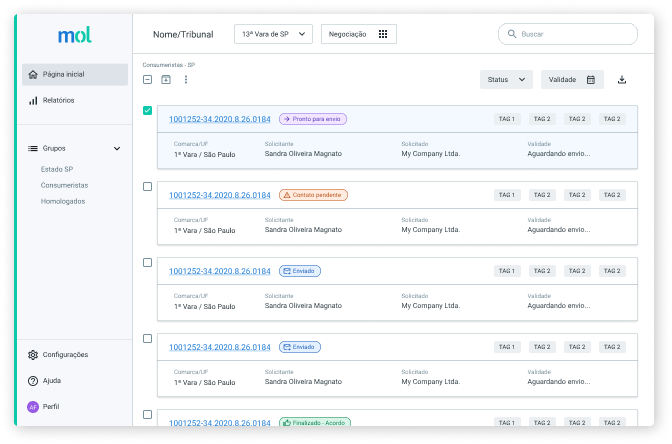Open the Status filter dropdown
672x444 pixels.
point(506,80)
